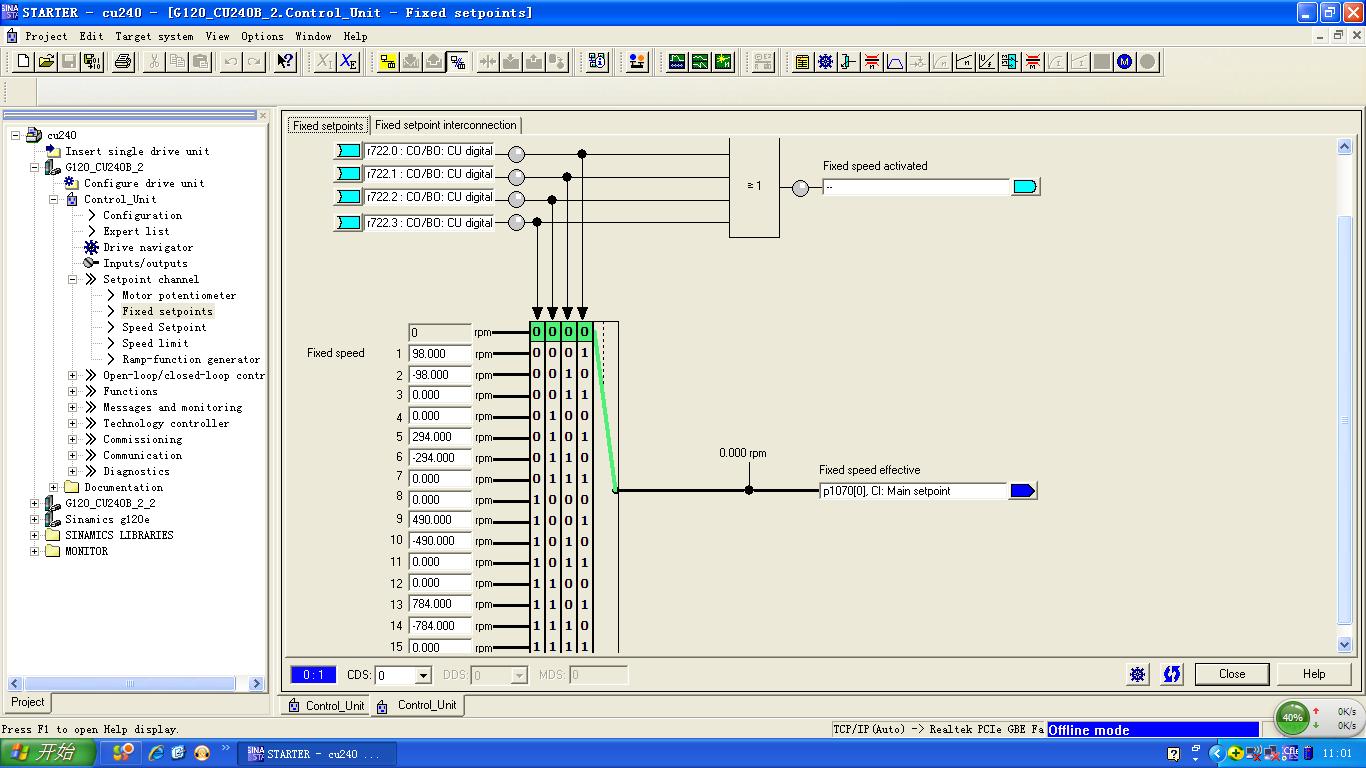Click the Offline mode status bar indicator
This screenshot has width=1366, height=768.
coord(1153,730)
